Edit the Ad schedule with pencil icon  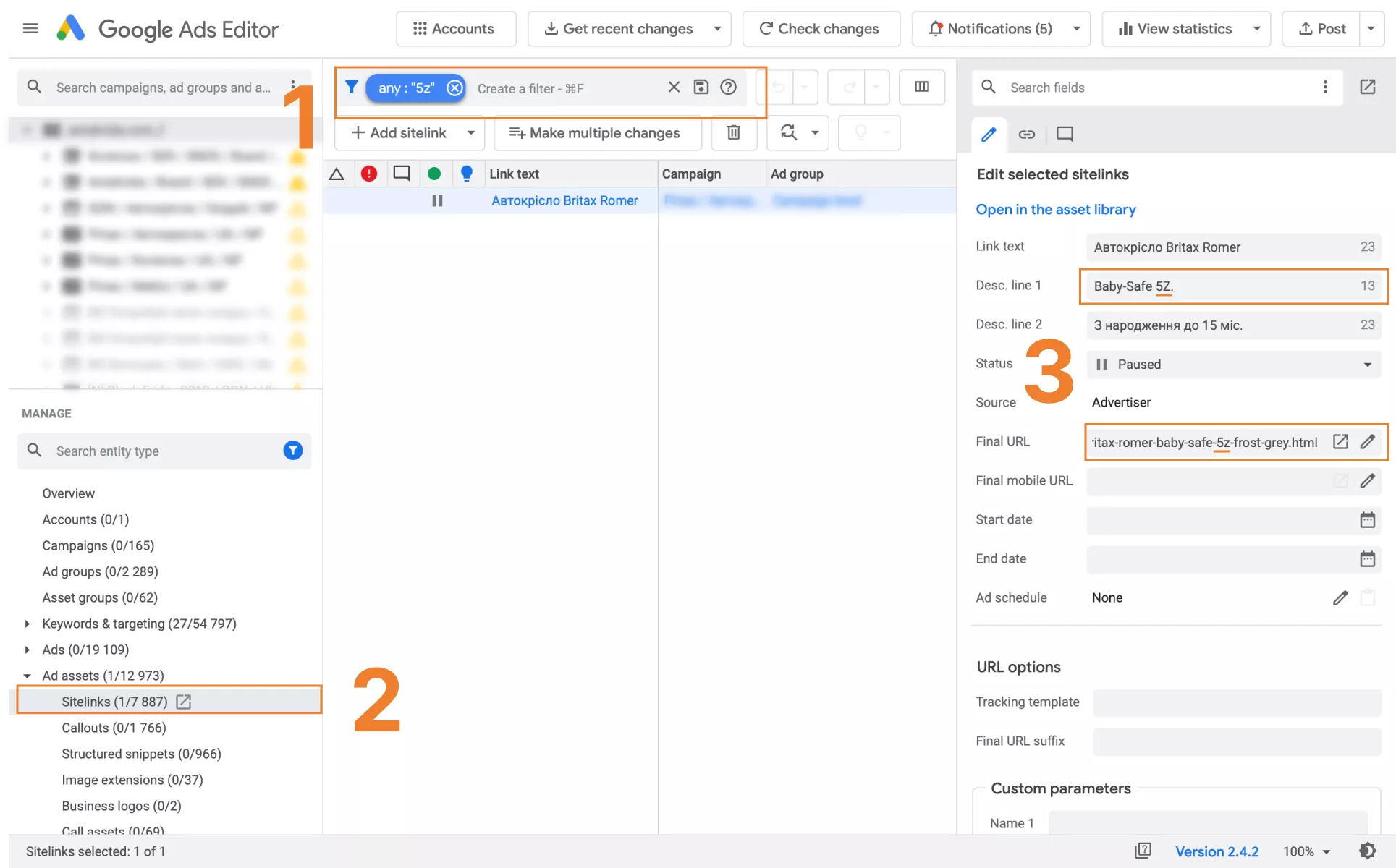click(1340, 597)
